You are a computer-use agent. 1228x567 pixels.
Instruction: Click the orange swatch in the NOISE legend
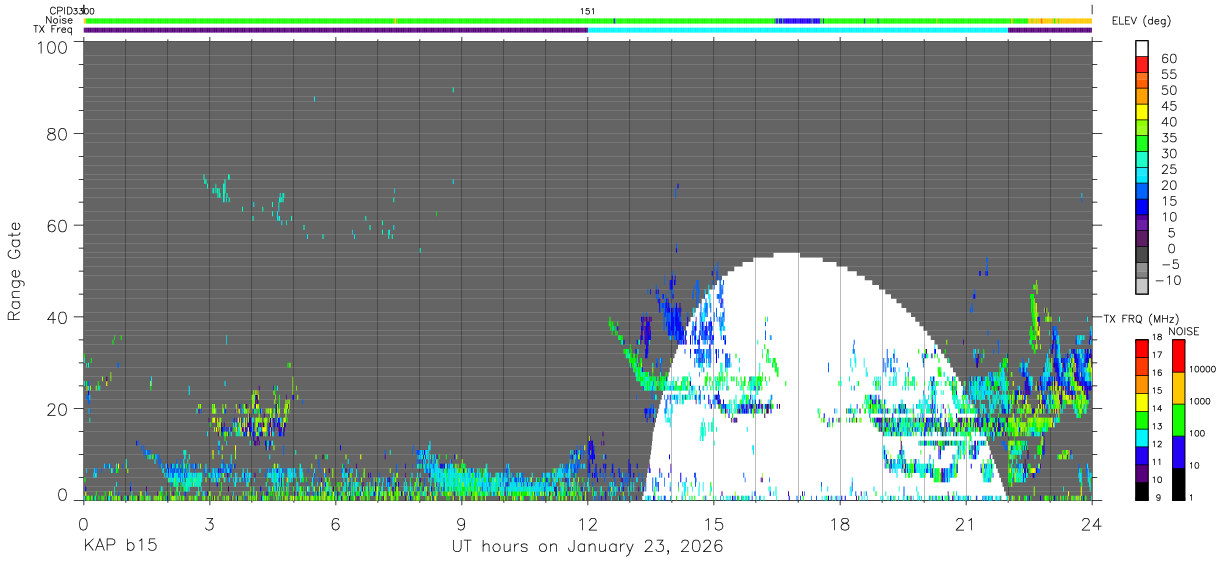tap(1178, 387)
